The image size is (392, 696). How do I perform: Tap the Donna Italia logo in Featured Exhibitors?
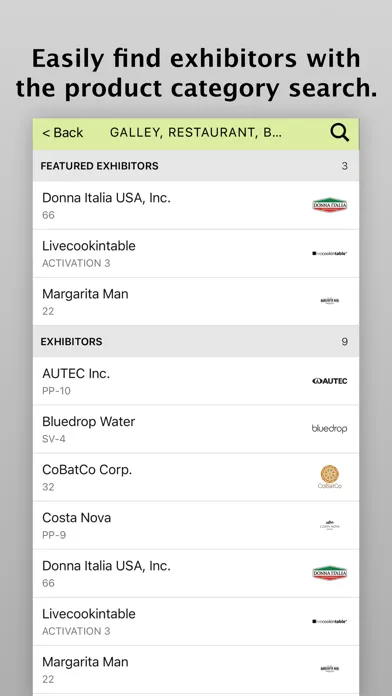[x=329, y=205]
